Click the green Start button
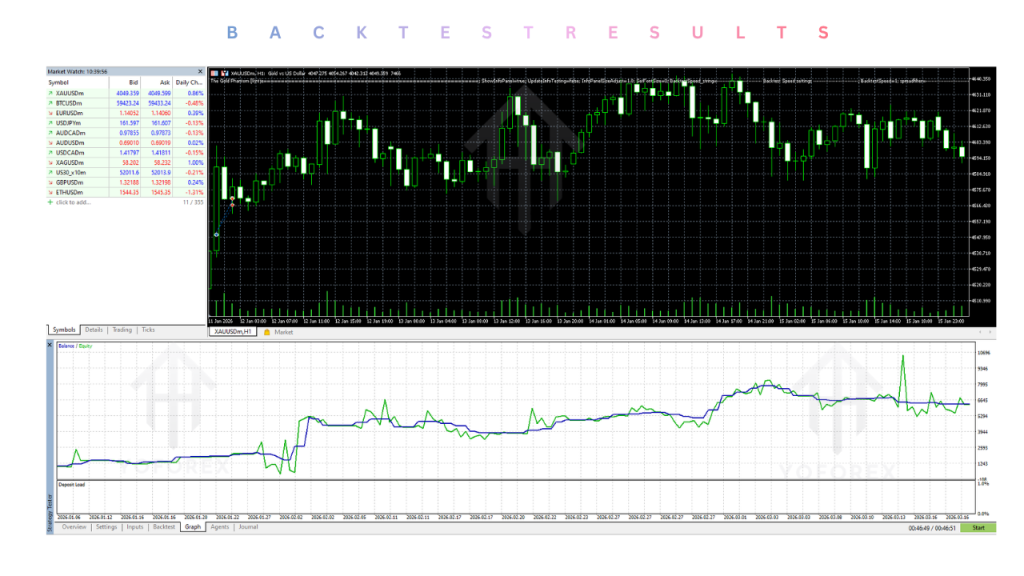This screenshot has height=576, width=1024. point(978,528)
